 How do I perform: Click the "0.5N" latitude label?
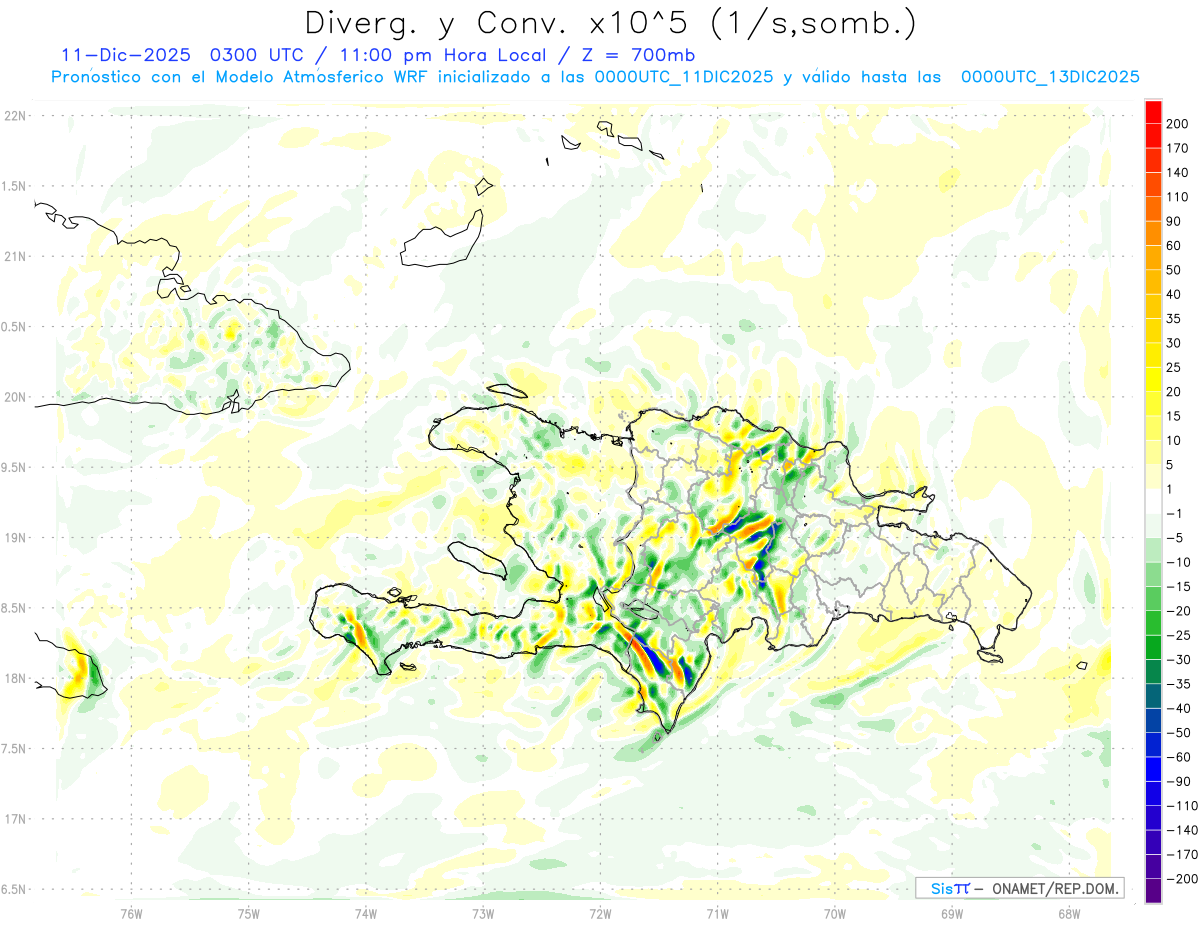14,327
